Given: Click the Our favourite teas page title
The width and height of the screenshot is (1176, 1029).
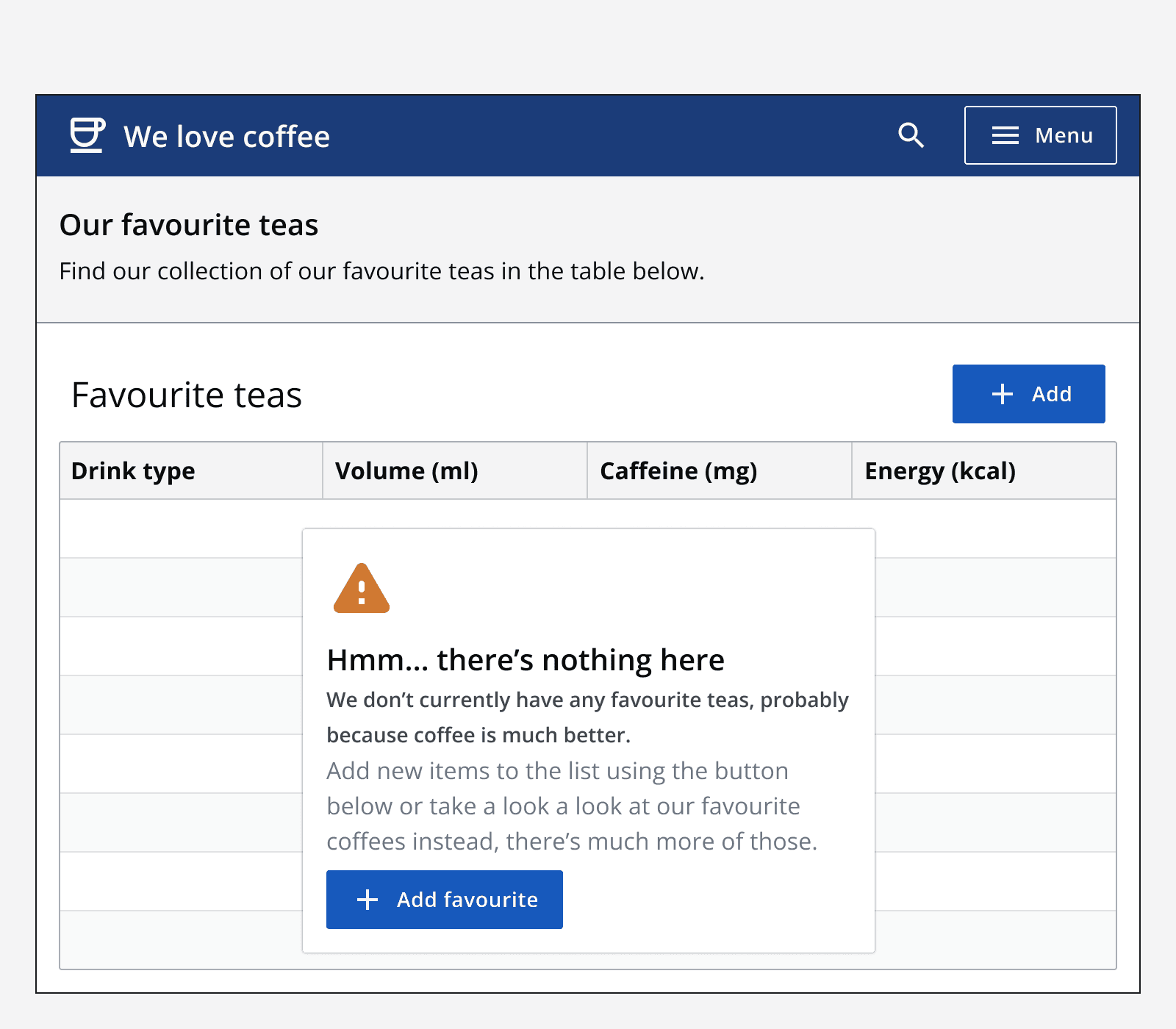Looking at the screenshot, I should click(188, 225).
